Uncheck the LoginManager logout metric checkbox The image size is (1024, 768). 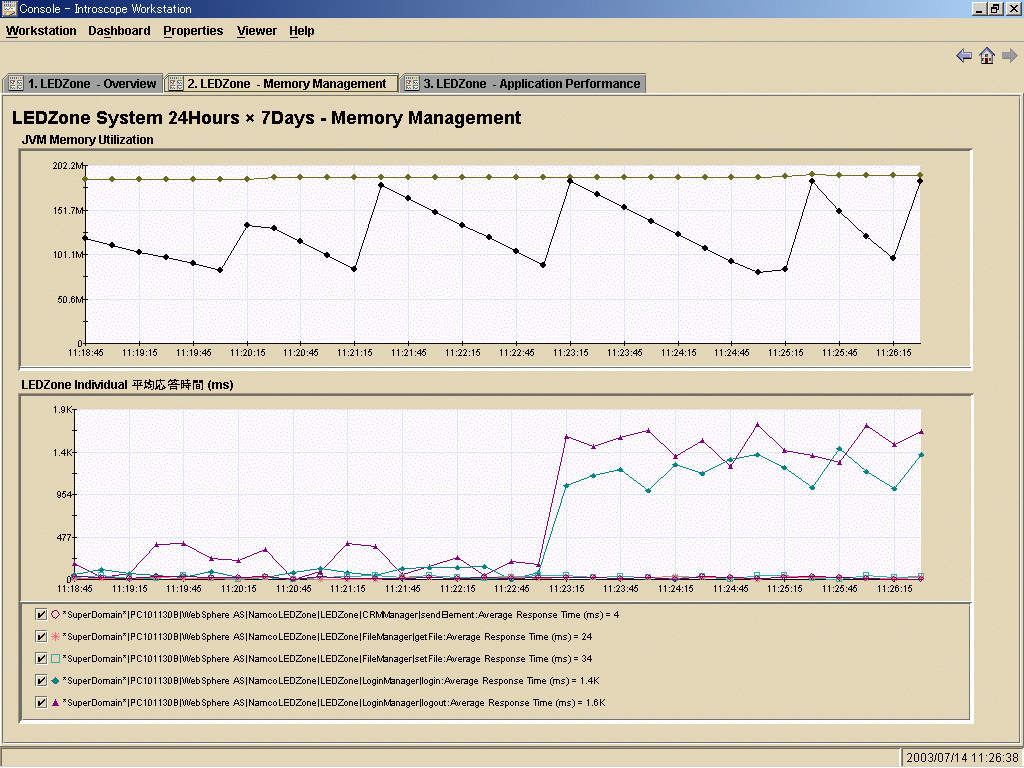40,703
